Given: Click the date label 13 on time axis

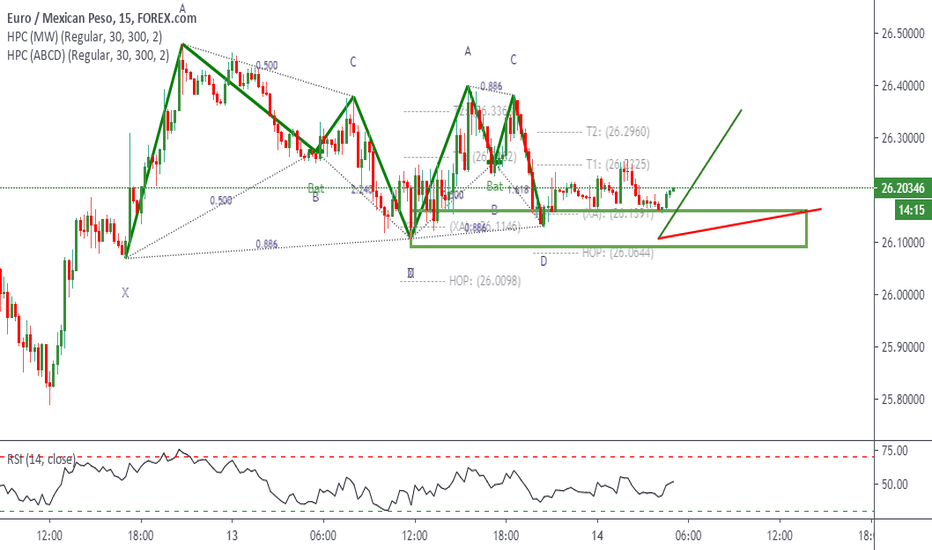Looking at the screenshot, I should (232, 536).
